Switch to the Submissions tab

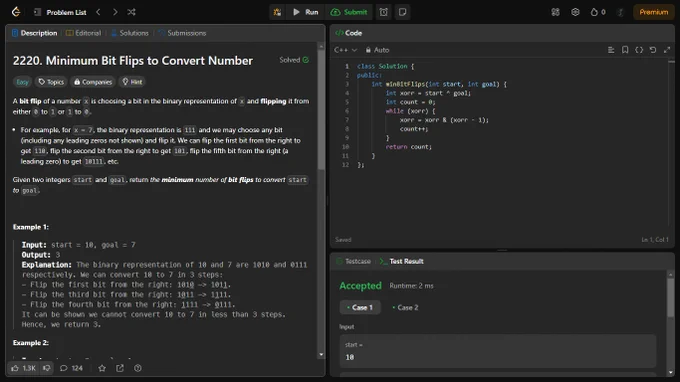point(182,33)
